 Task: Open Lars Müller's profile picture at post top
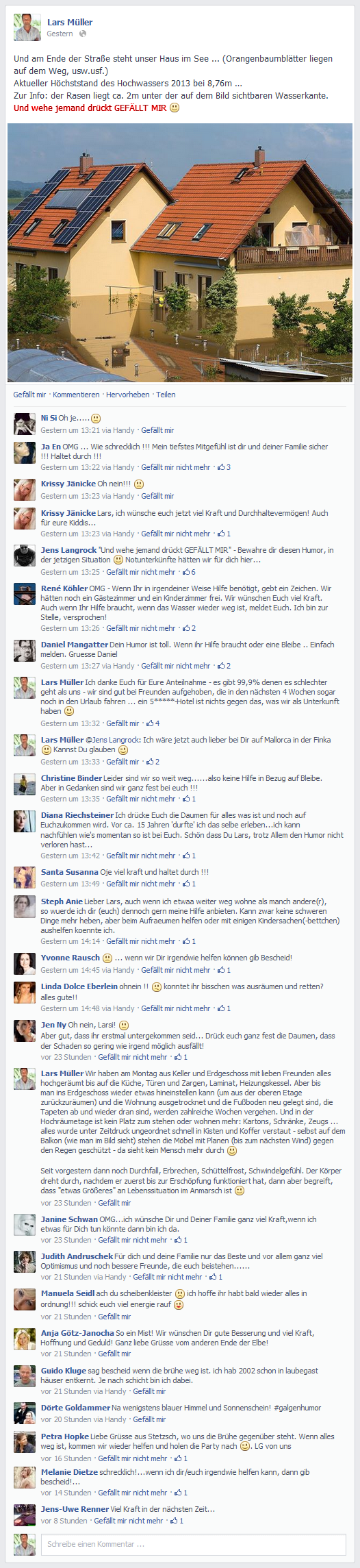27,27
